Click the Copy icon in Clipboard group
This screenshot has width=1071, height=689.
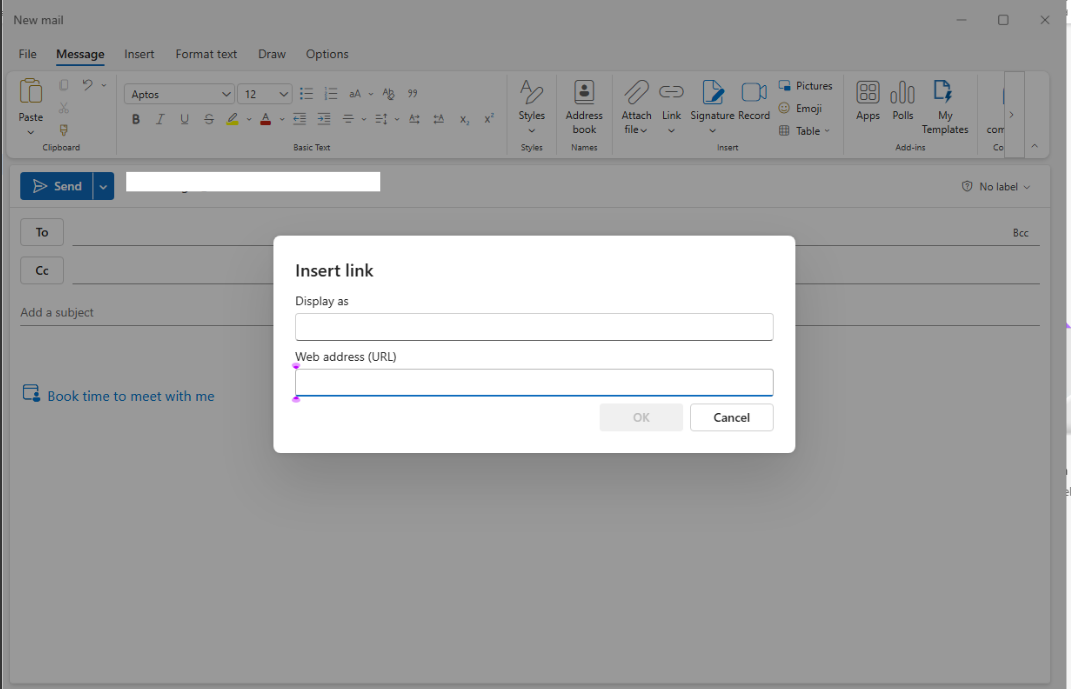[x=64, y=85]
